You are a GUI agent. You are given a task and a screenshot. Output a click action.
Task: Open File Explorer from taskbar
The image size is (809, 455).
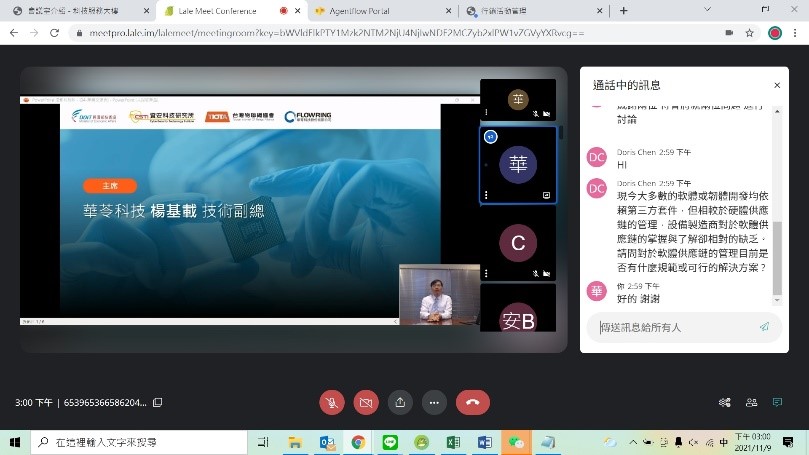[x=295, y=442]
